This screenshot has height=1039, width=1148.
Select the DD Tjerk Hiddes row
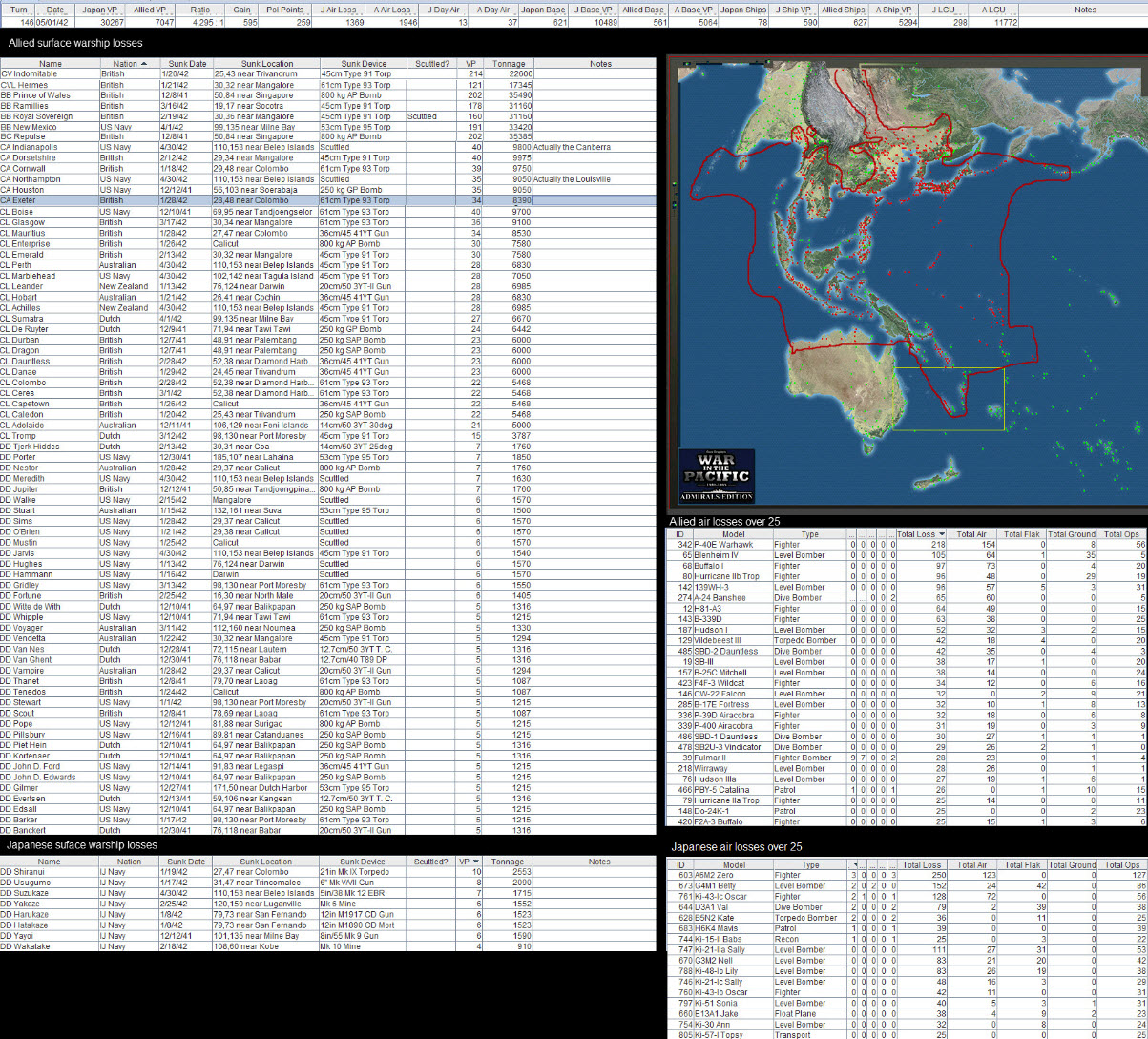click(327, 446)
